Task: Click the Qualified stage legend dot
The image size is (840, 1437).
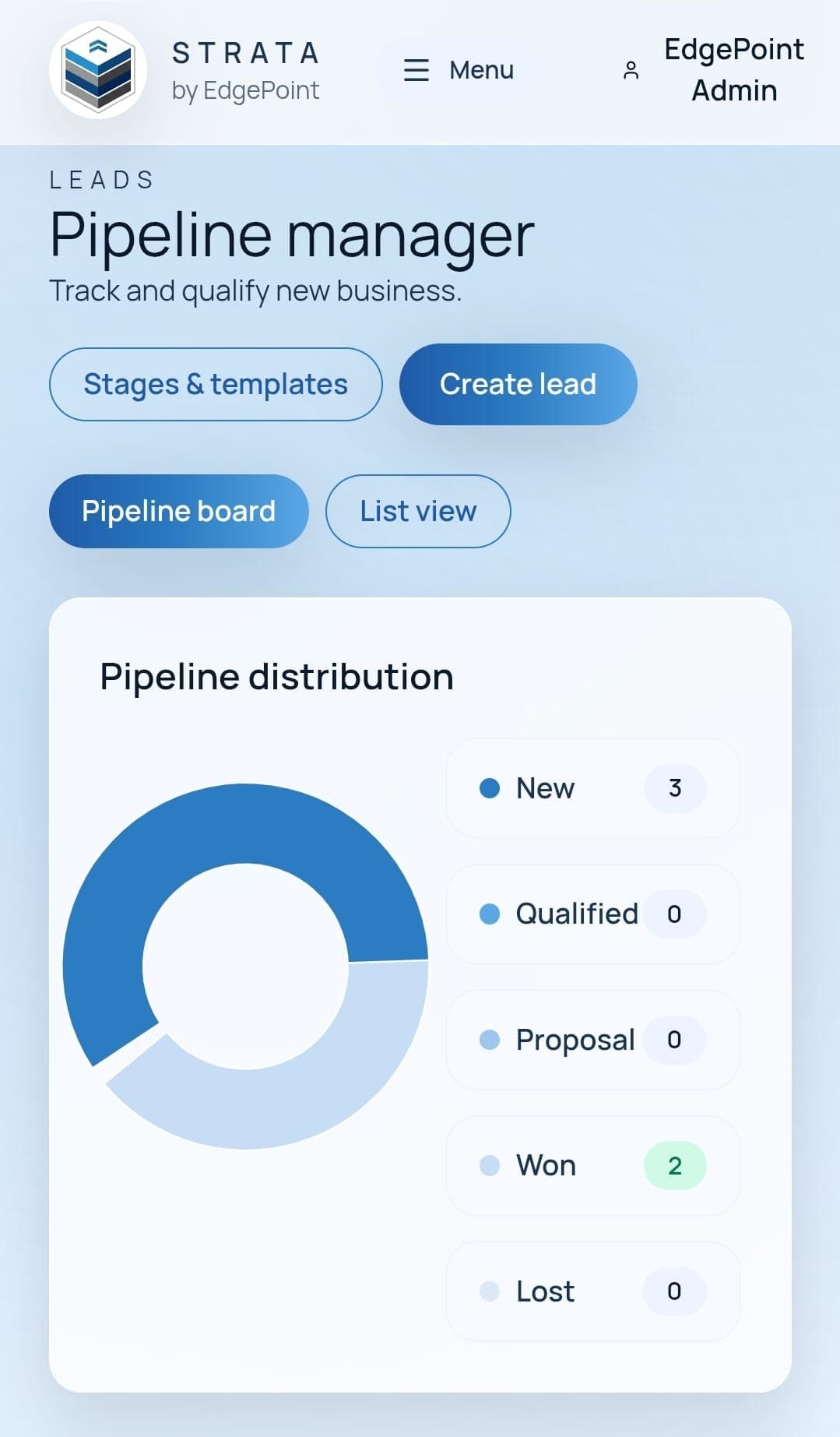Action: point(490,914)
